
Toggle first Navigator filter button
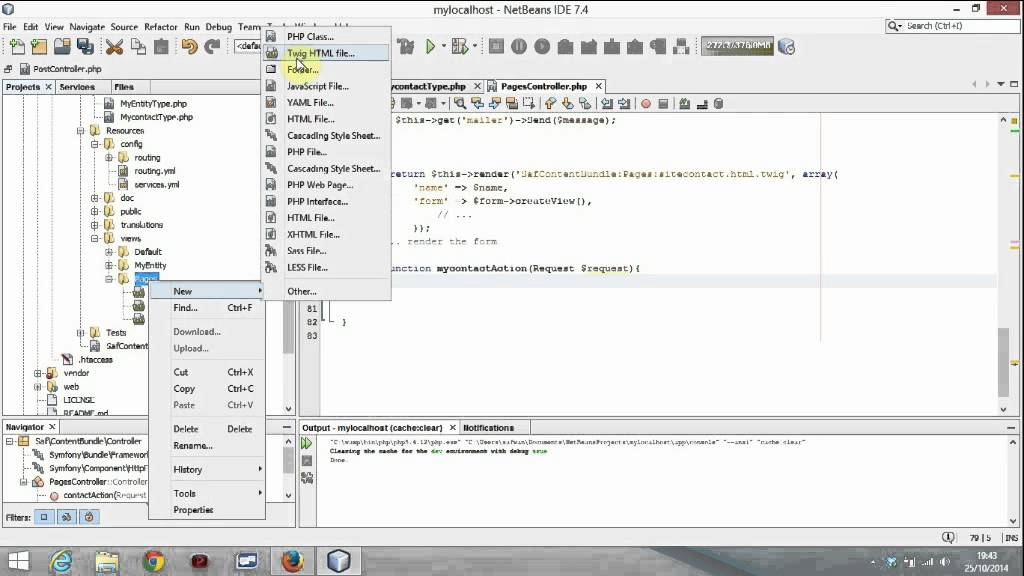pos(44,517)
